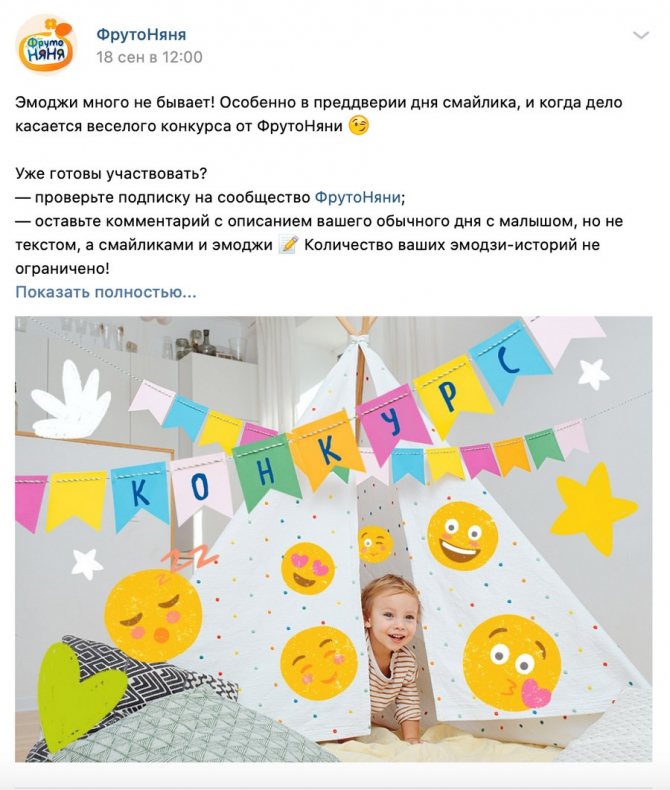
Task: Click the post timestamp 18 сен в 12:00
Action: [149, 57]
